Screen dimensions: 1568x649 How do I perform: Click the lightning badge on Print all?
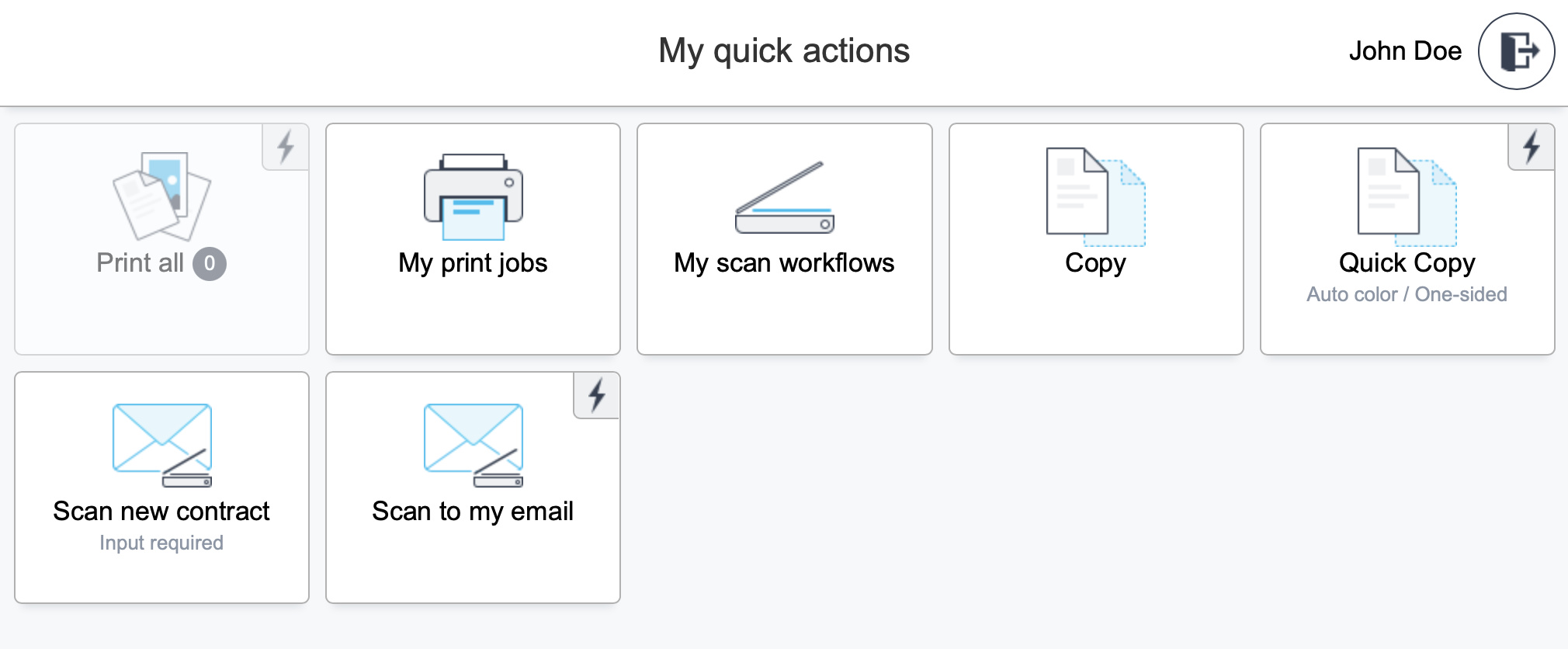pyautogui.click(x=285, y=145)
